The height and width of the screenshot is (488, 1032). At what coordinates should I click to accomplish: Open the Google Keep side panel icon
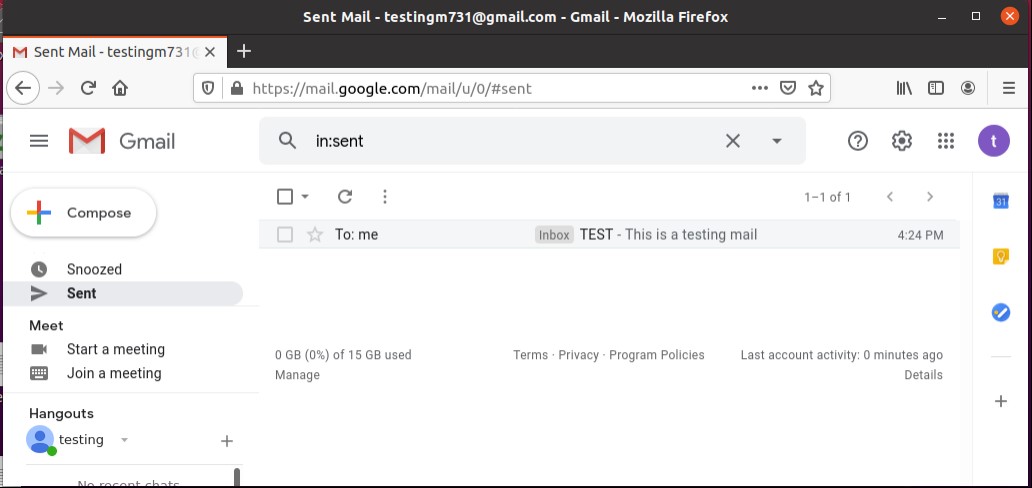1000,257
